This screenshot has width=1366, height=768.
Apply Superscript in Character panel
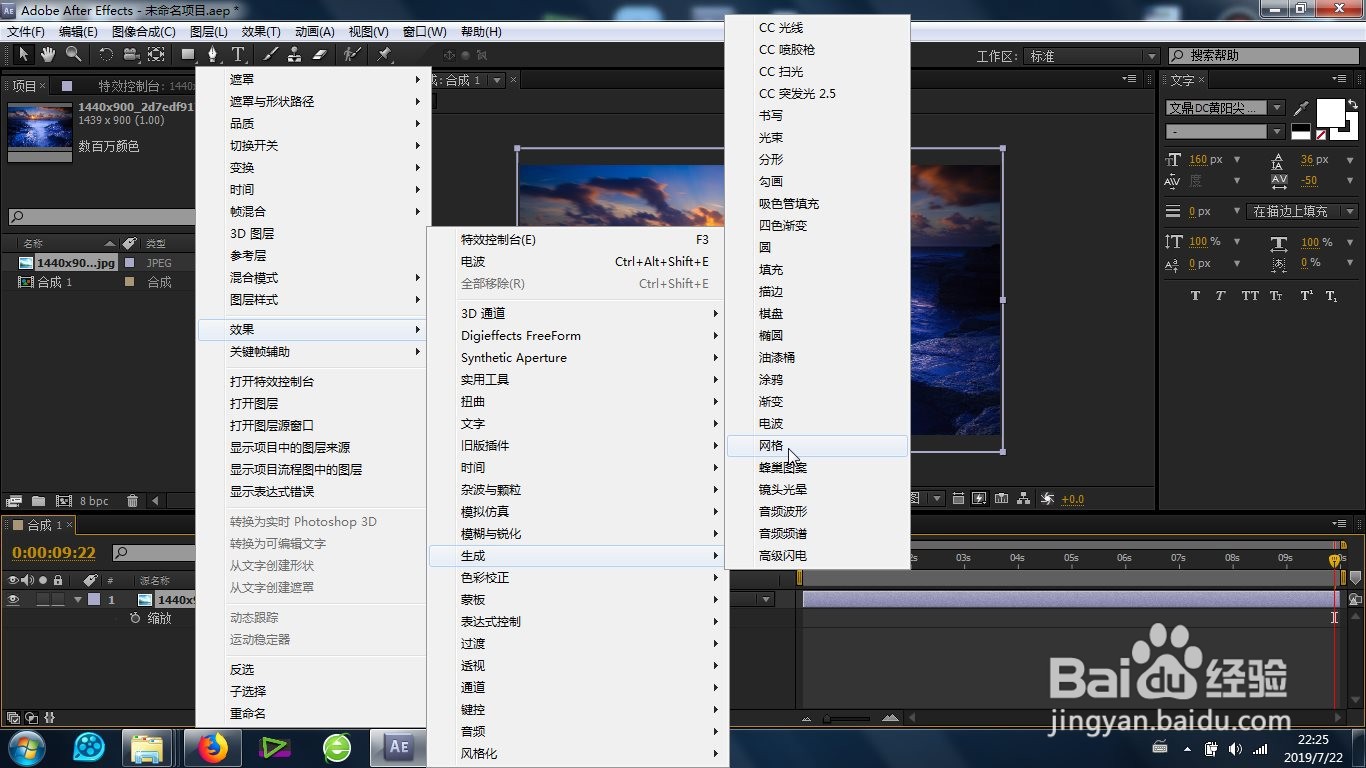pos(1306,296)
